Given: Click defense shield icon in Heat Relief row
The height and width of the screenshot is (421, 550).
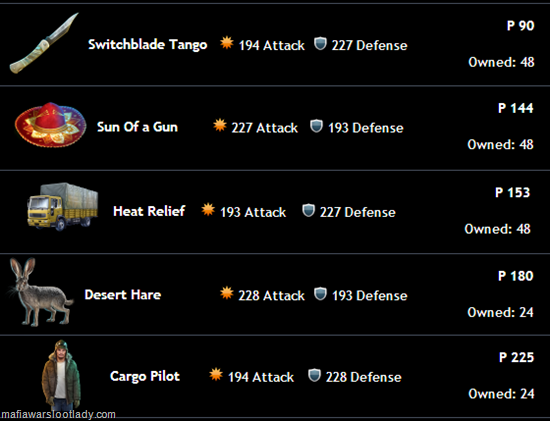Looking at the screenshot, I should tap(308, 210).
